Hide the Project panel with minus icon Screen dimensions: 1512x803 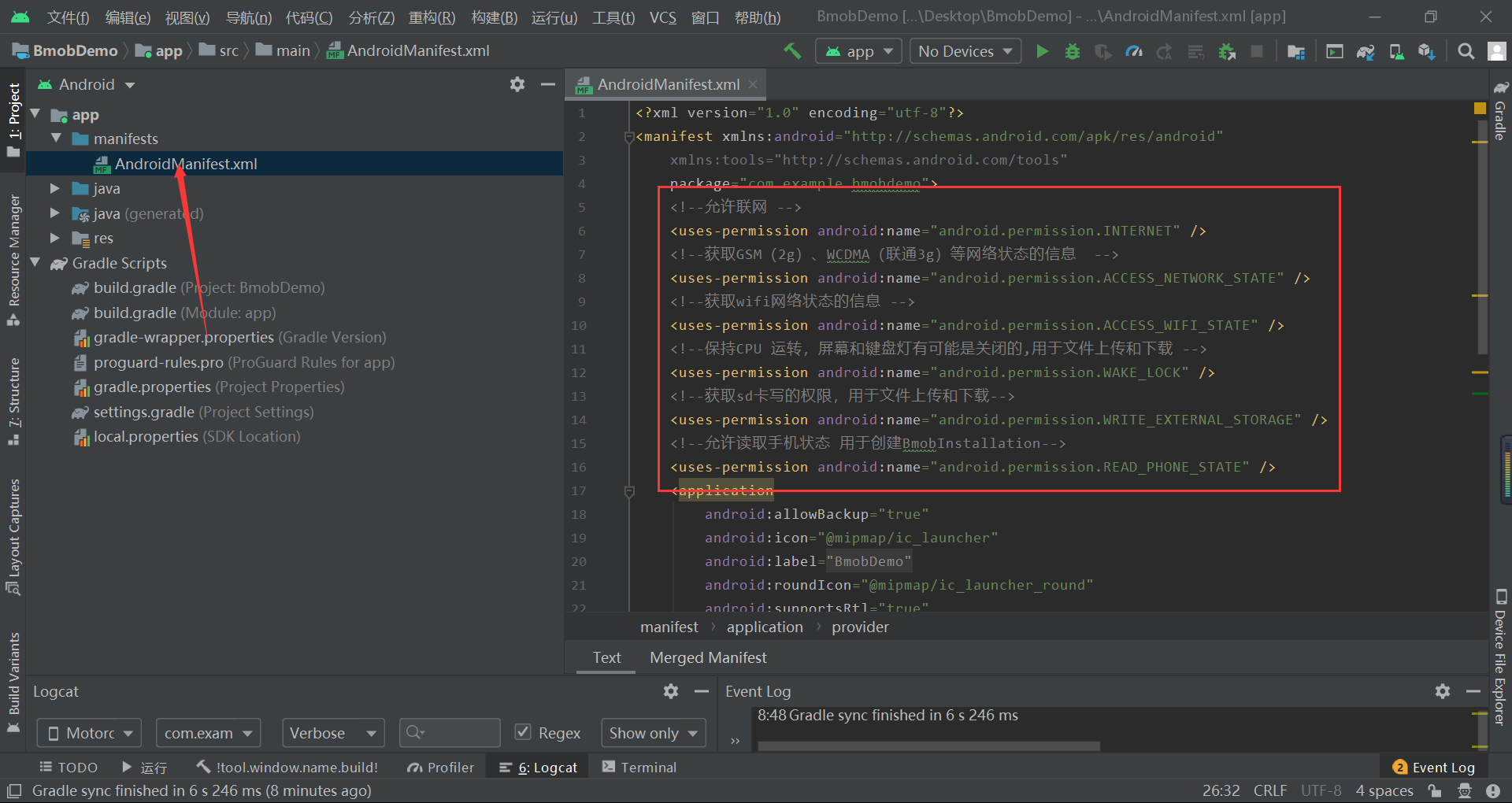(x=548, y=84)
